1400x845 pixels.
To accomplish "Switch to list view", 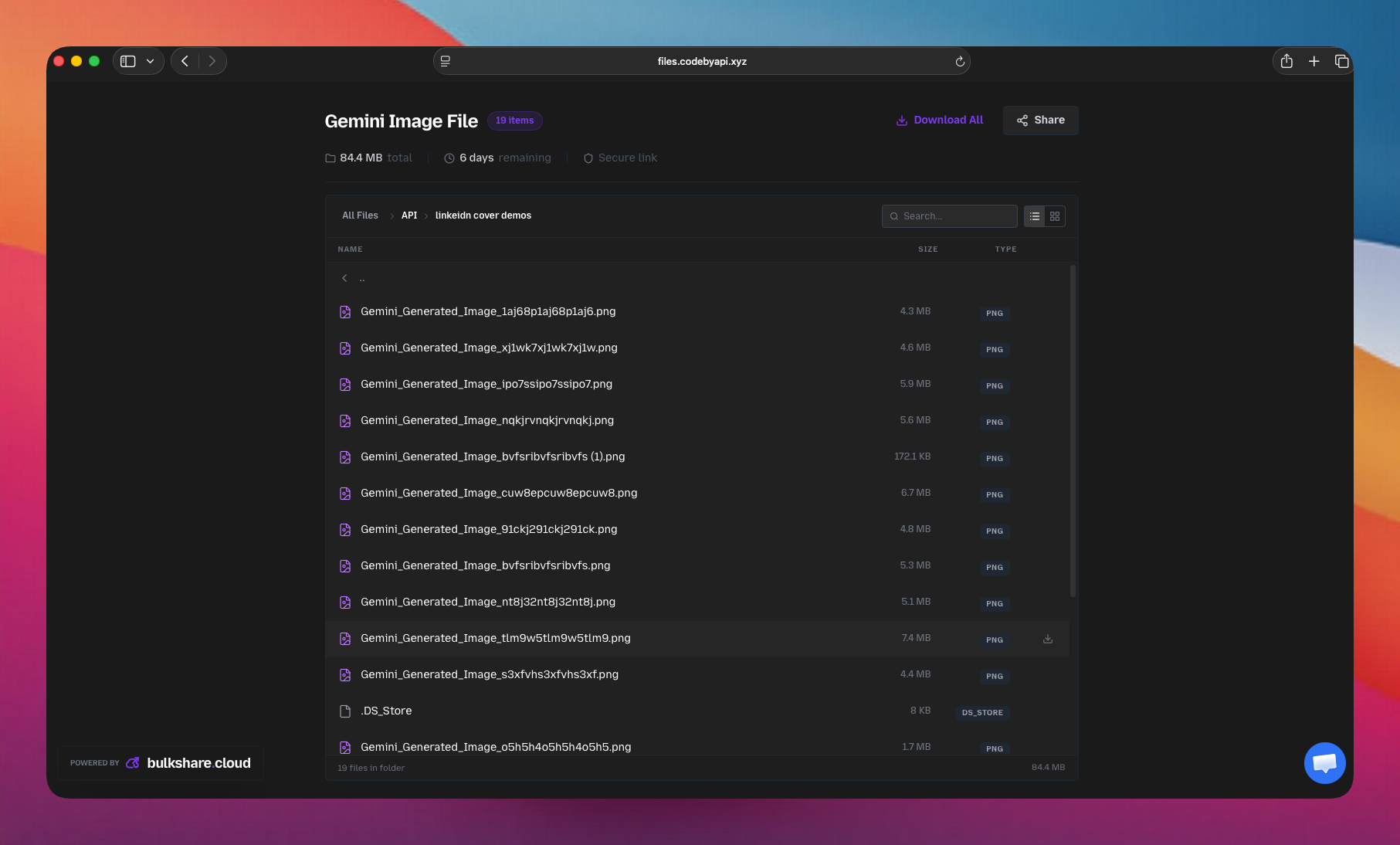I will (1034, 216).
